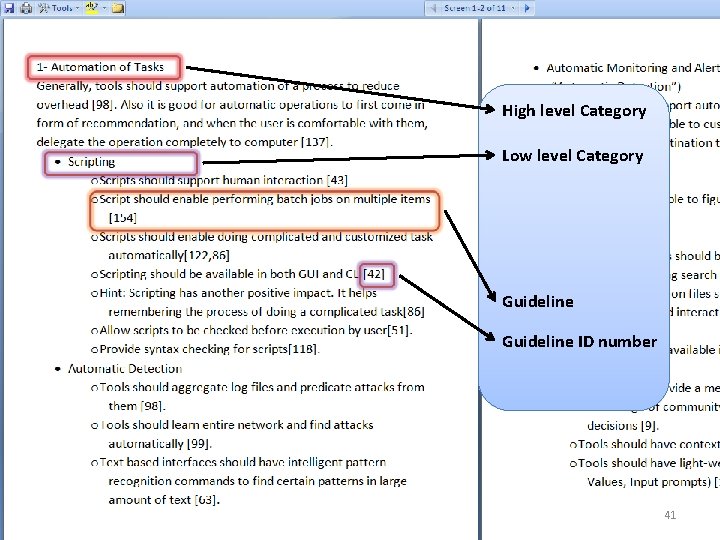Open the 'Screen 1-2 of 11' dropdown
This screenshot has width=720, height=540.
[x=479, y=8]
